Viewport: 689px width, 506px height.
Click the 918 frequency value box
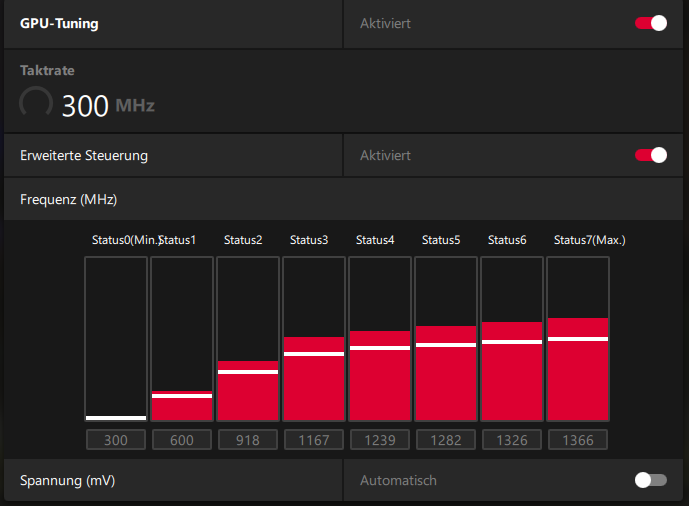pyautogui.click(x=248, y=440)
